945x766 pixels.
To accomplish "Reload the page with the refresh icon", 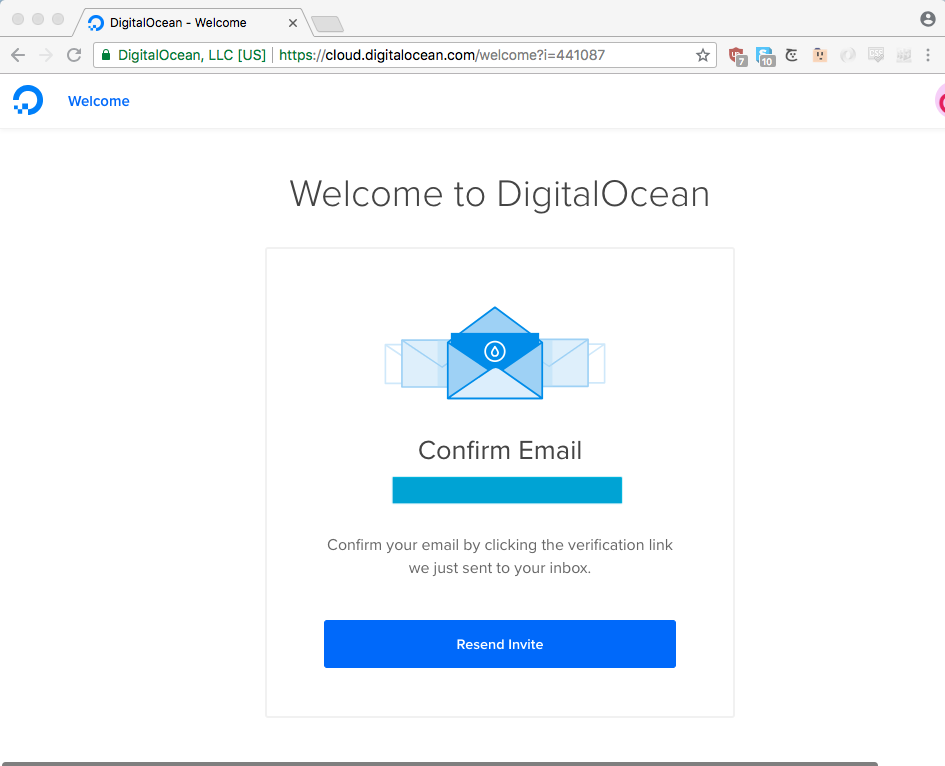I will point(74,55).
